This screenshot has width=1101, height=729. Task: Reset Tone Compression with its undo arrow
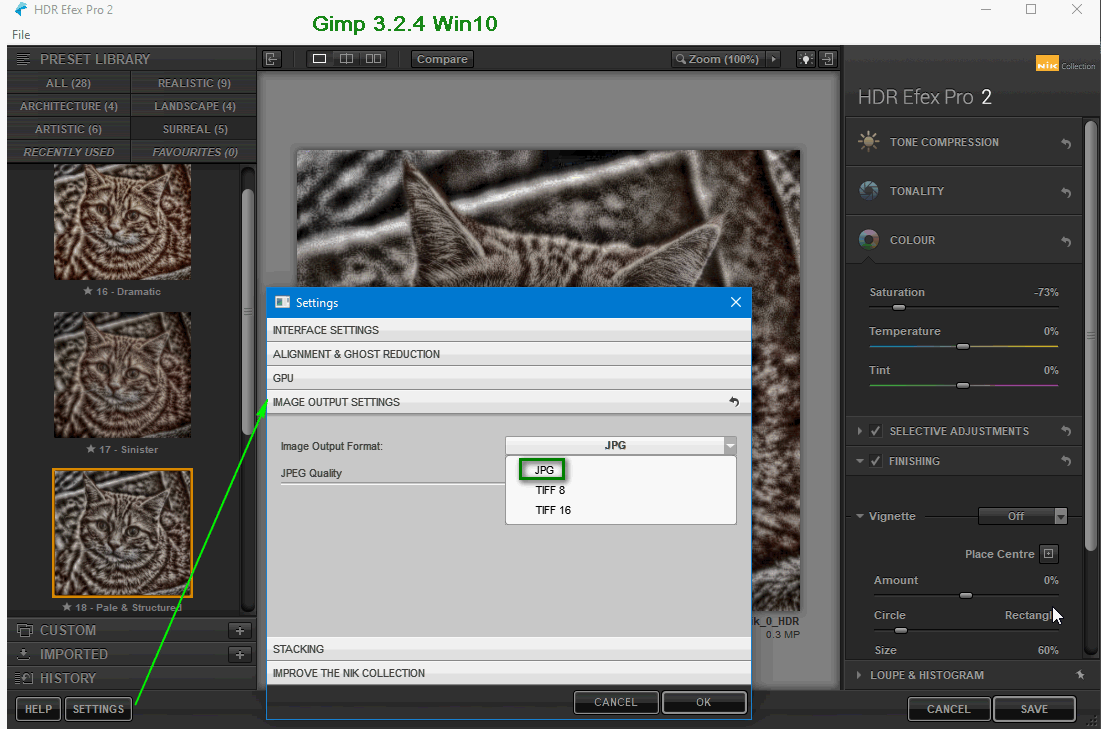coord(1066,143)
